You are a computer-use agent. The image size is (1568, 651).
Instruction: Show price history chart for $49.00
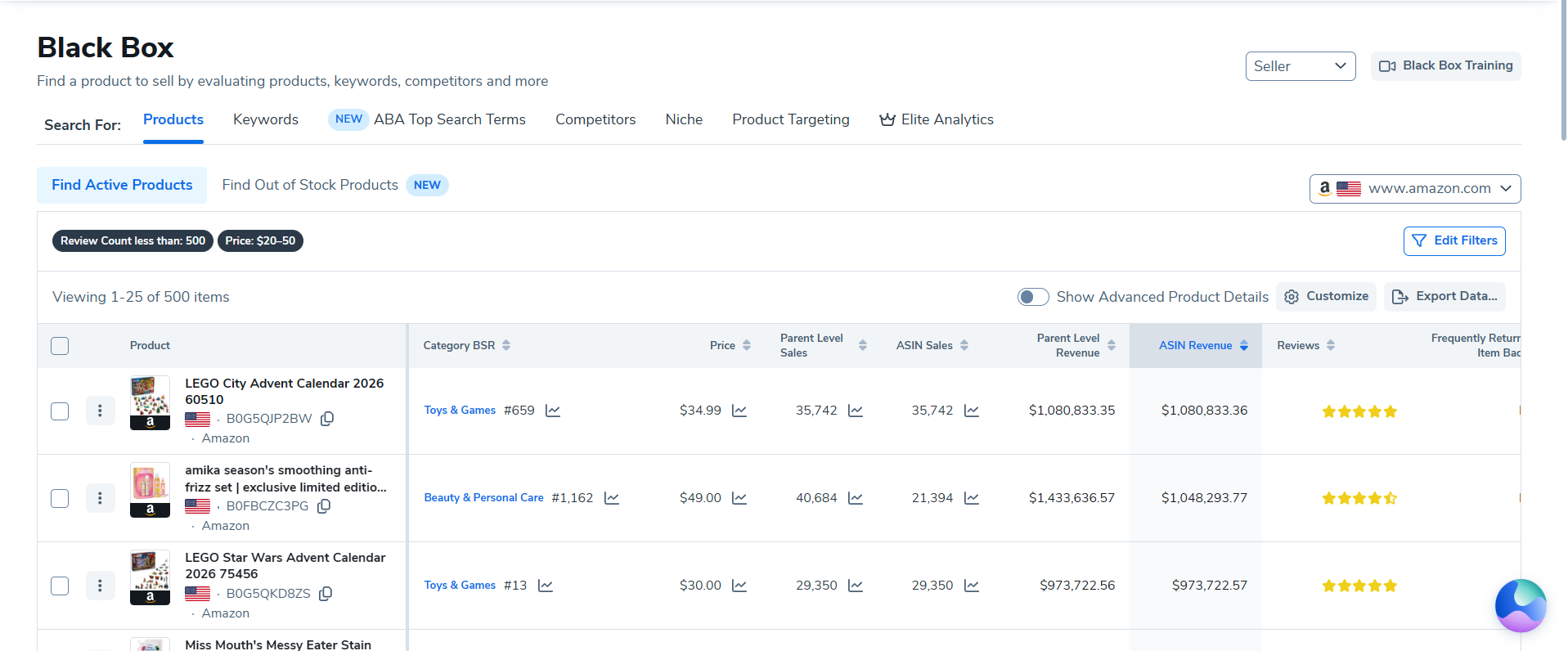(x=739, y=498)
